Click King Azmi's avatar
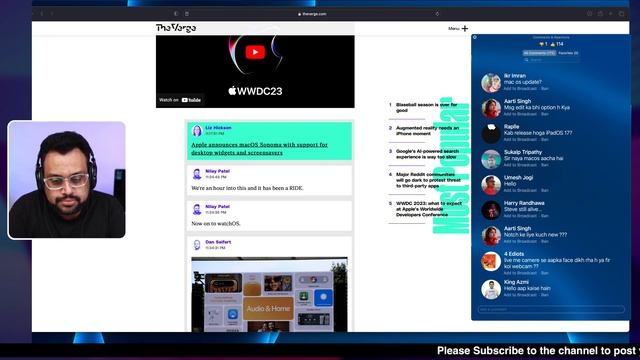Screen dimensions: 640x360 tap(491, 289)
